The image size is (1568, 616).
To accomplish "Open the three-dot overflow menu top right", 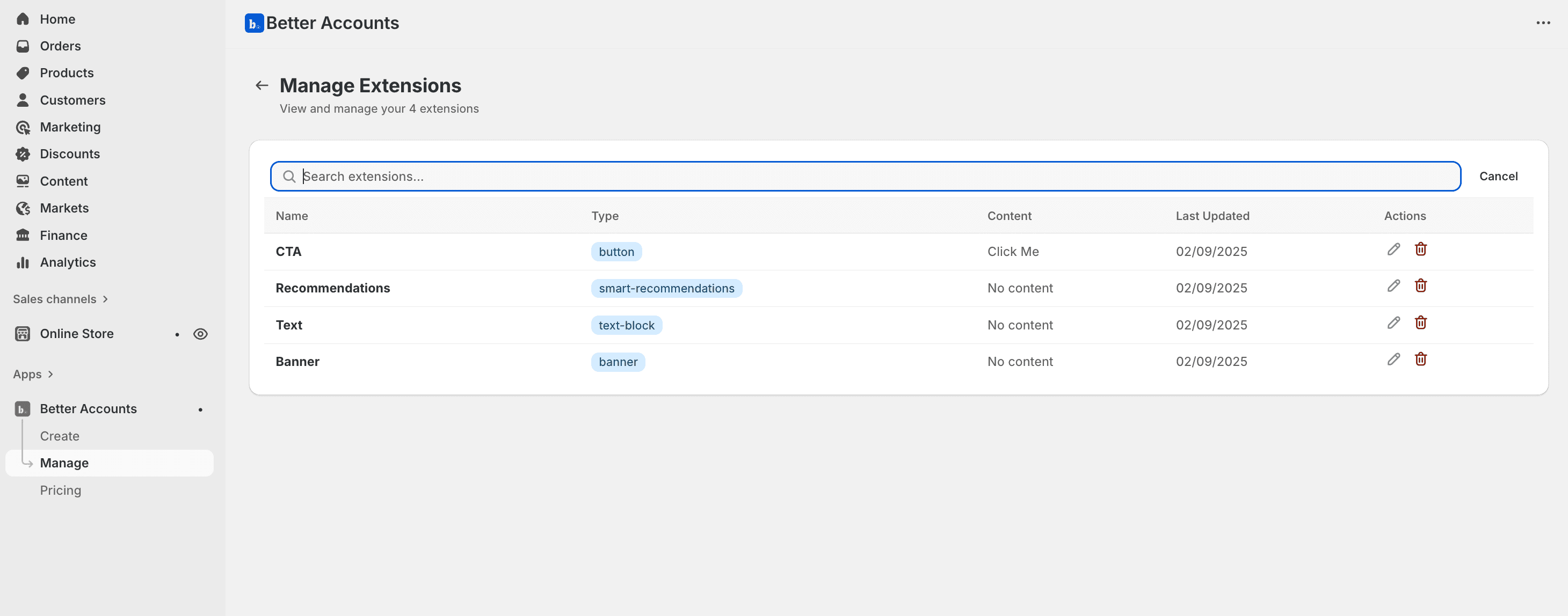I will click(x=1544, y=23).
